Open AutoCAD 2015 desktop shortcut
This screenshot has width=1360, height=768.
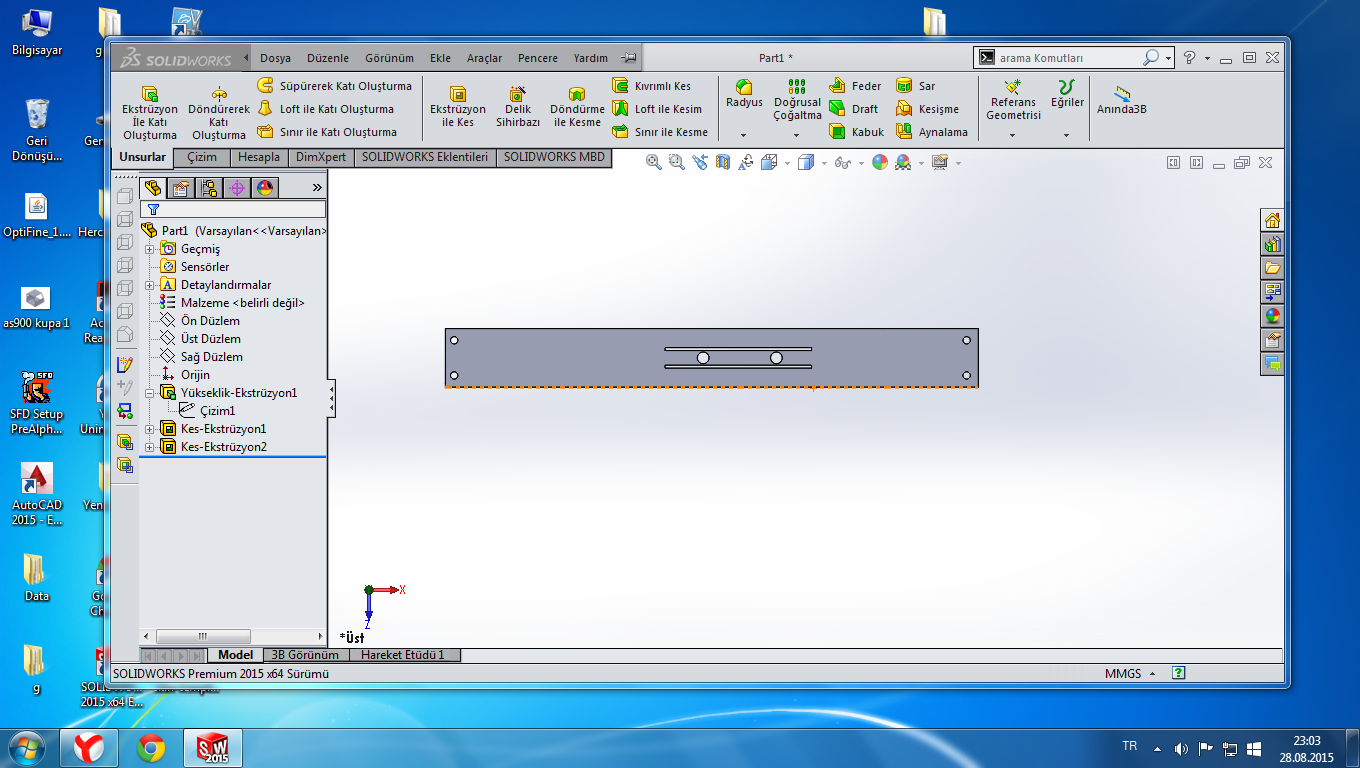(37, 494)
